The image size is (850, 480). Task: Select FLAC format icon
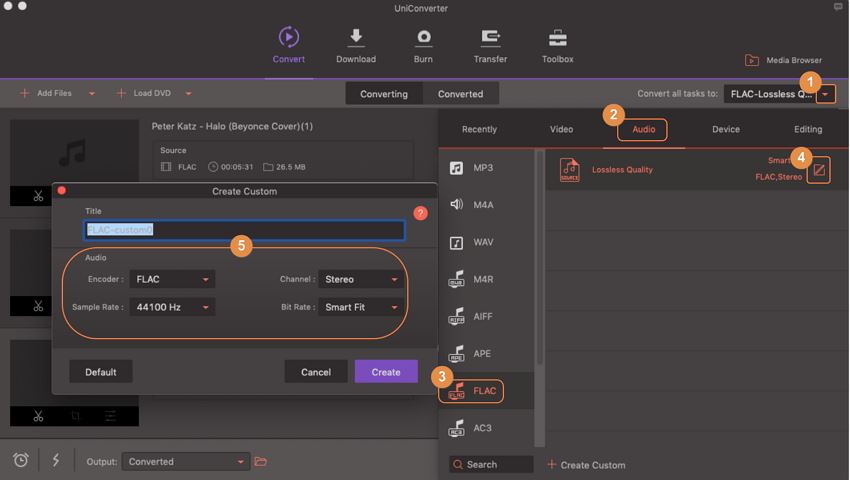[x=456, y=391]
